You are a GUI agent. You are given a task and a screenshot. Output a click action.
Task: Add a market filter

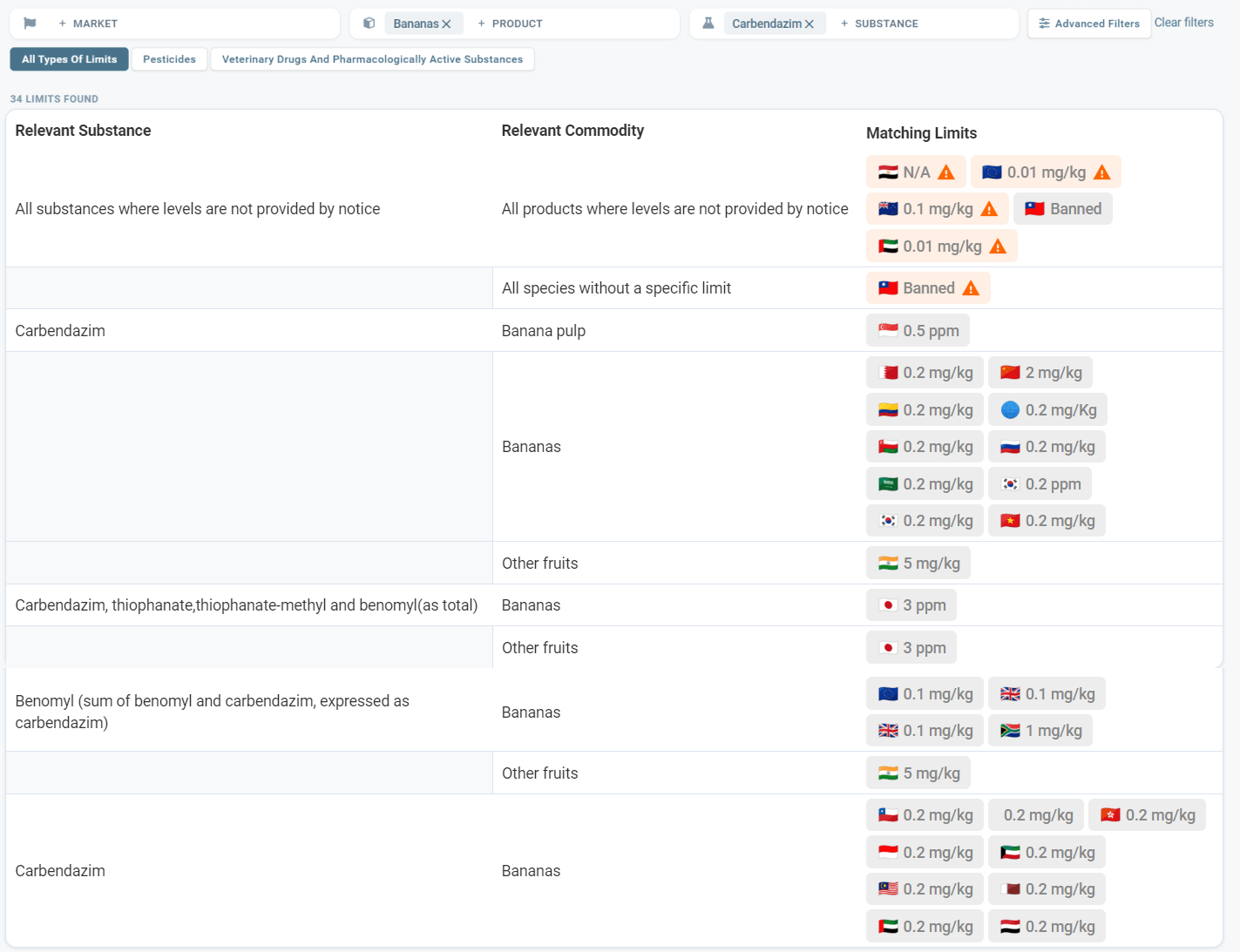(88, 24)
